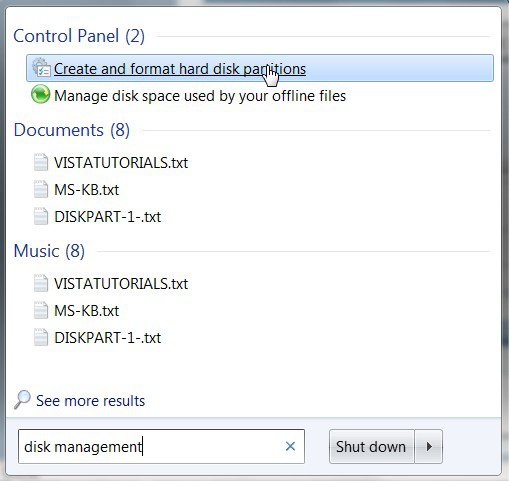
Task: Open the Shut down options arrow menu
Action: [429, 446]
